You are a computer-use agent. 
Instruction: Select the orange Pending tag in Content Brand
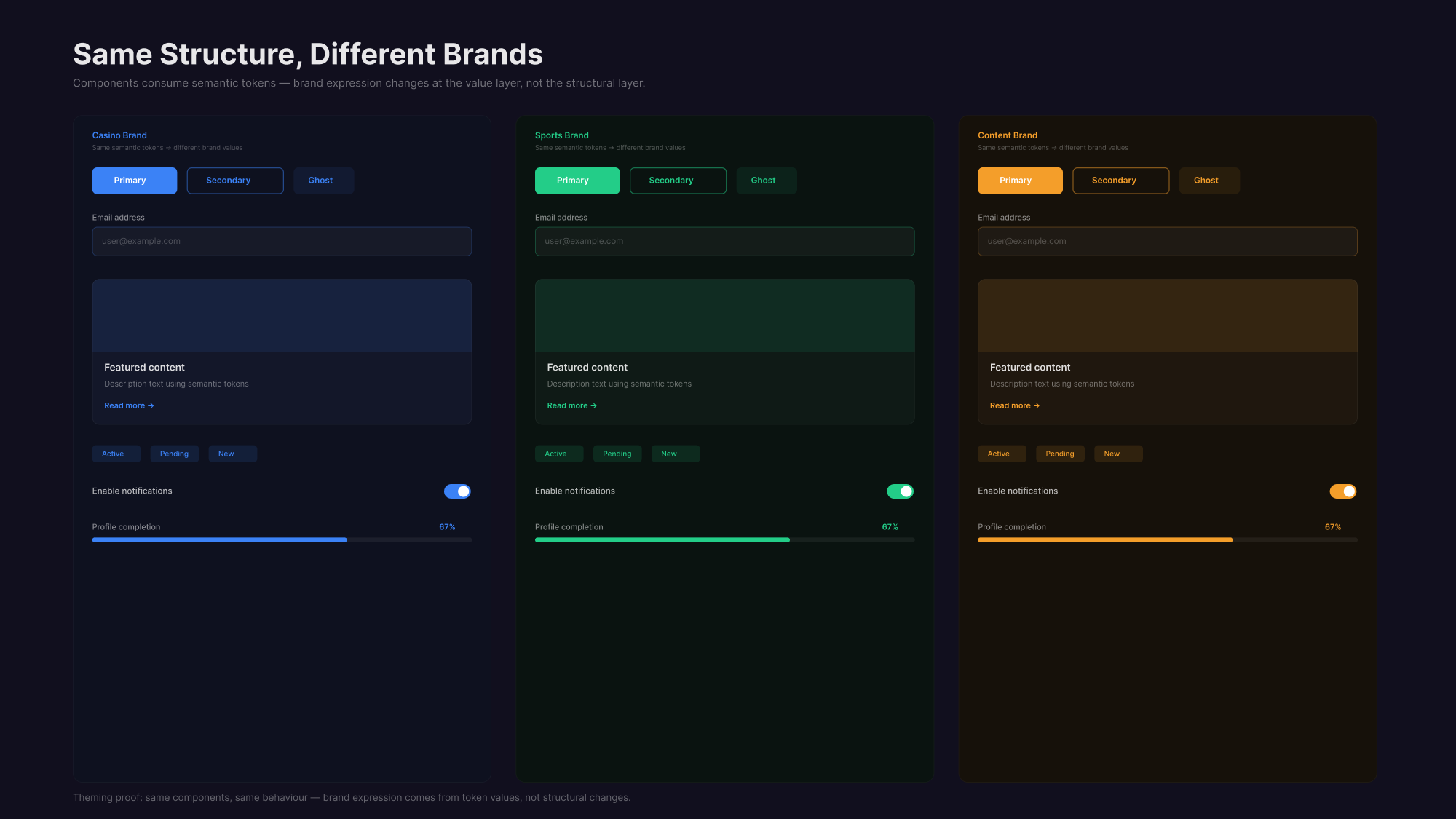coord(1060,454)
